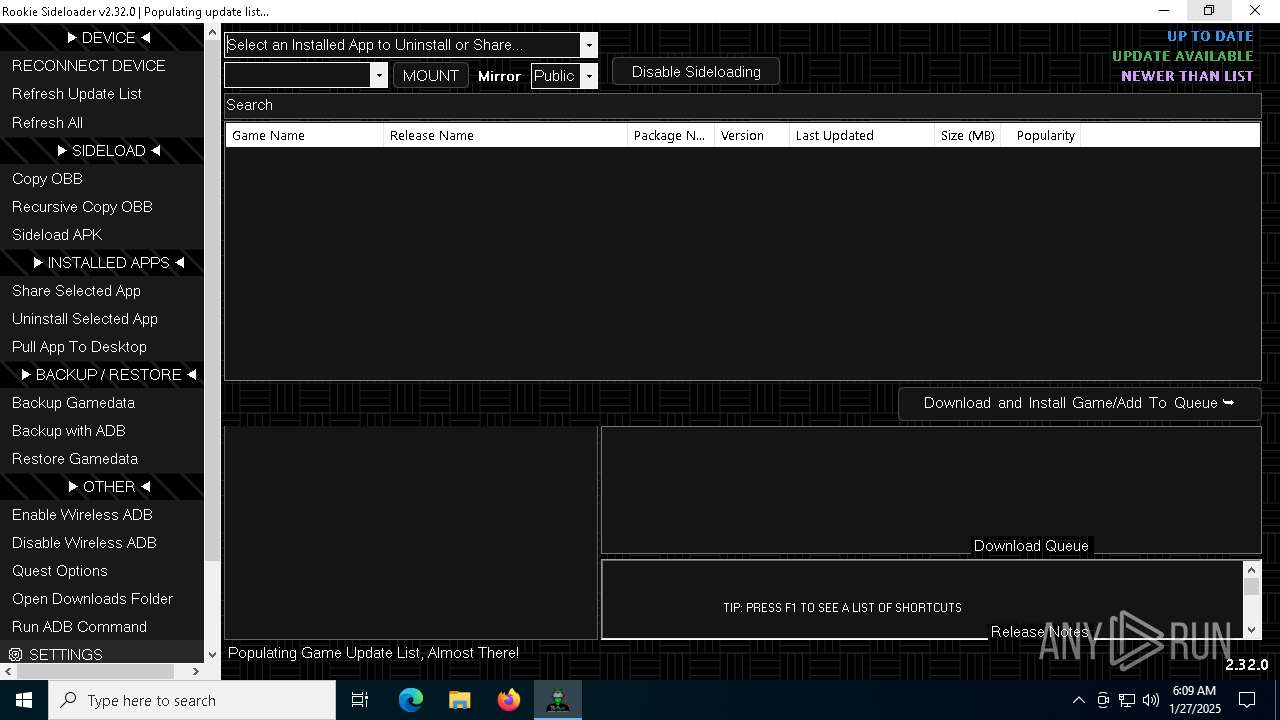
Task: Sort by Size (MB) column
Action: coord(967,135)
